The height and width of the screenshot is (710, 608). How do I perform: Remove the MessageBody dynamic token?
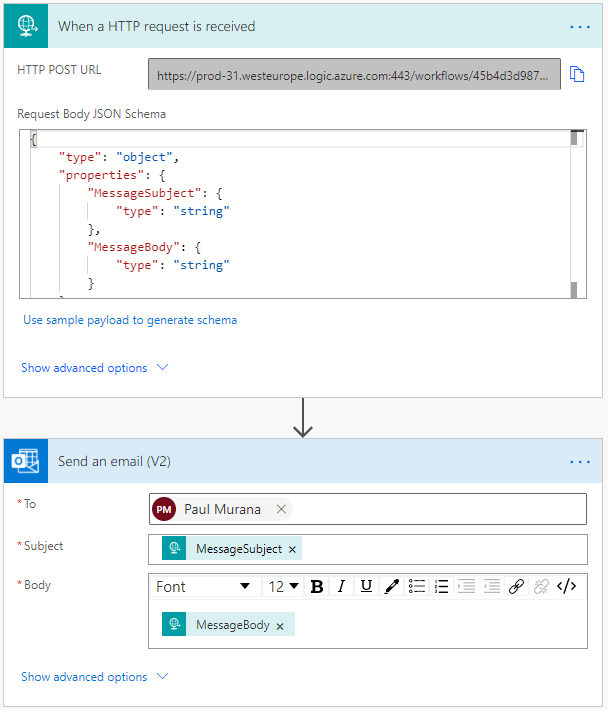(280, 626)
